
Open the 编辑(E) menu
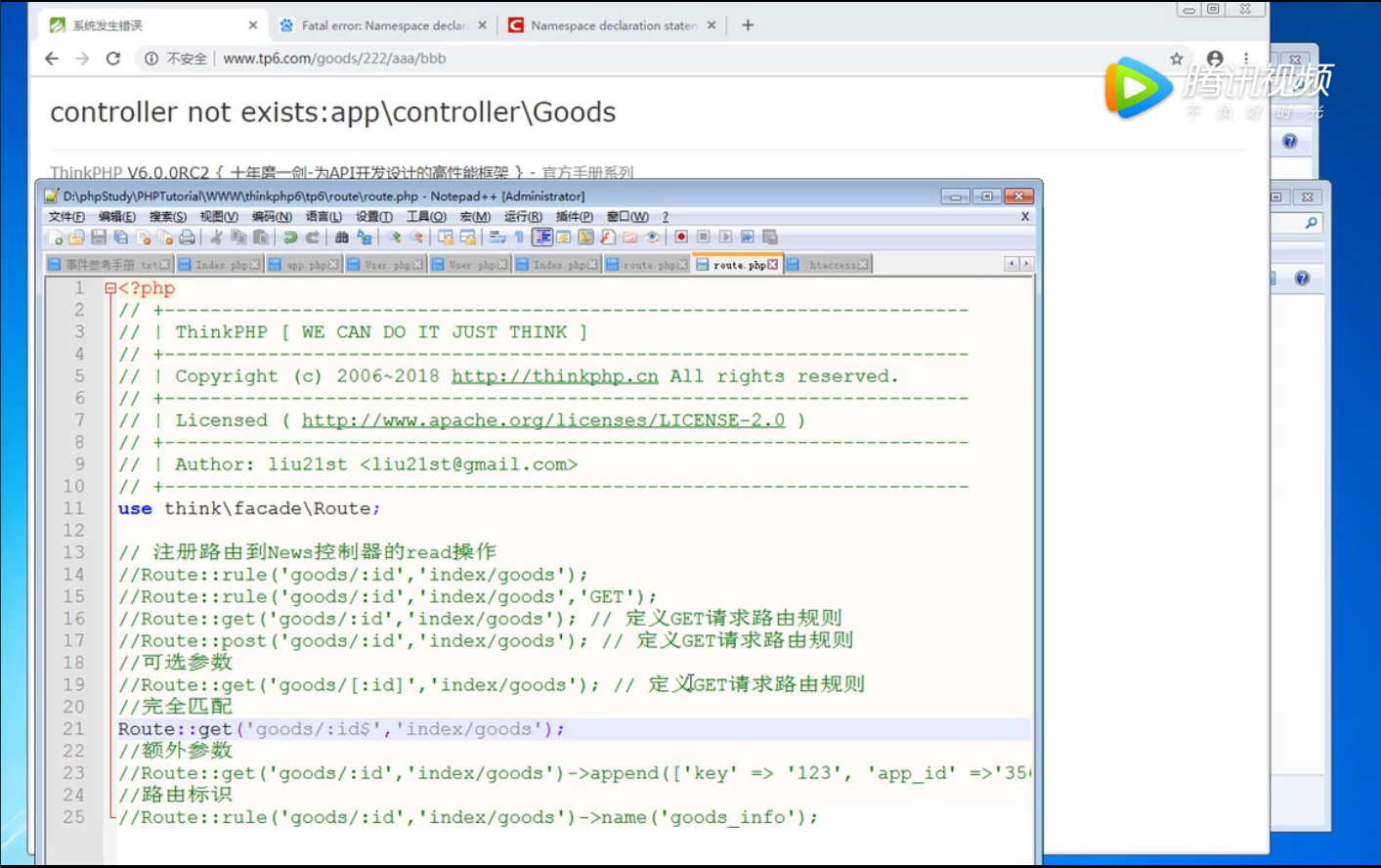click(x=117, y=216)
